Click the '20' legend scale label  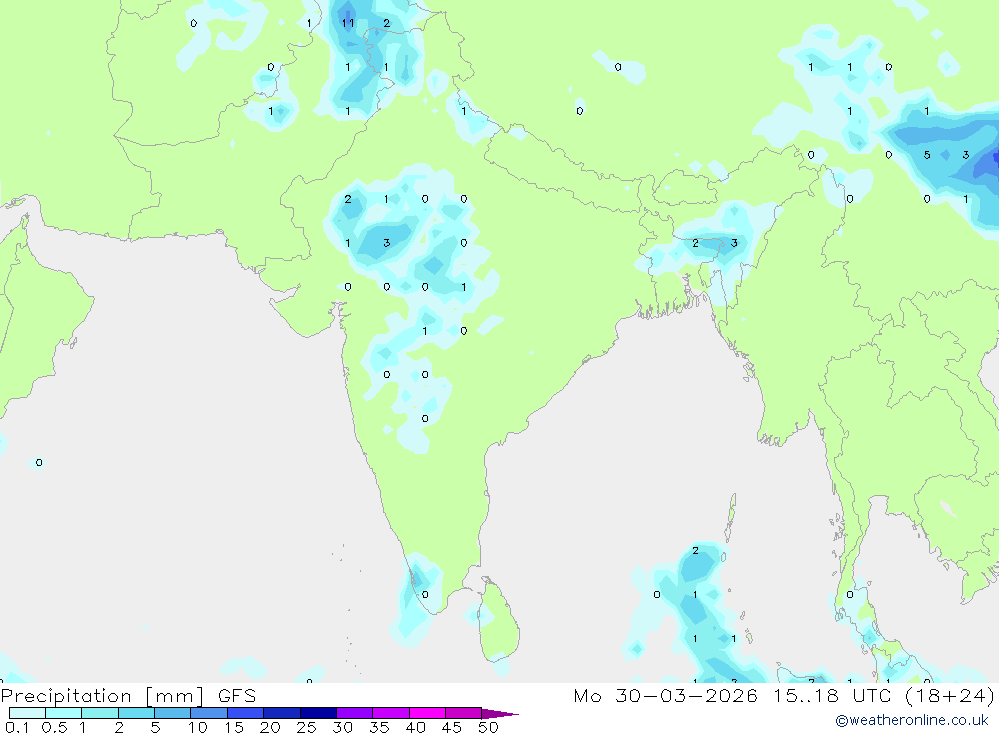[270, 727]
